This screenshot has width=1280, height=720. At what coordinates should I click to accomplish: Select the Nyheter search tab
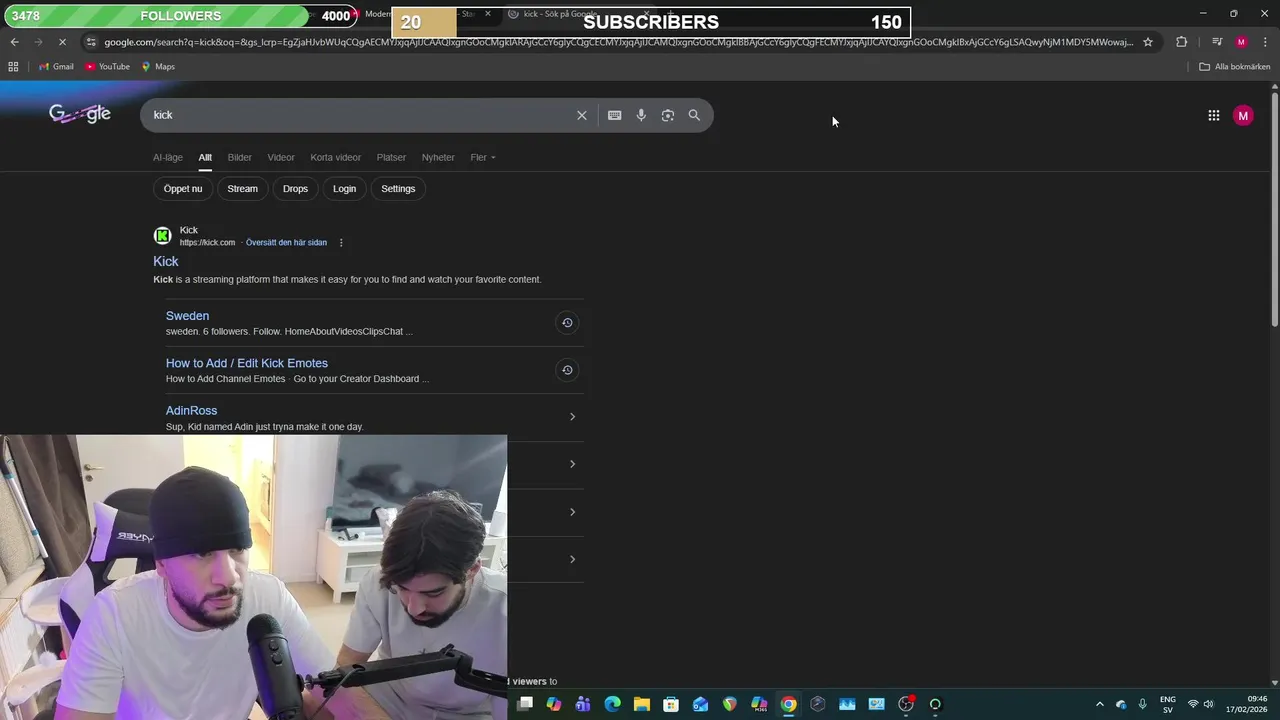coord(438,157)
